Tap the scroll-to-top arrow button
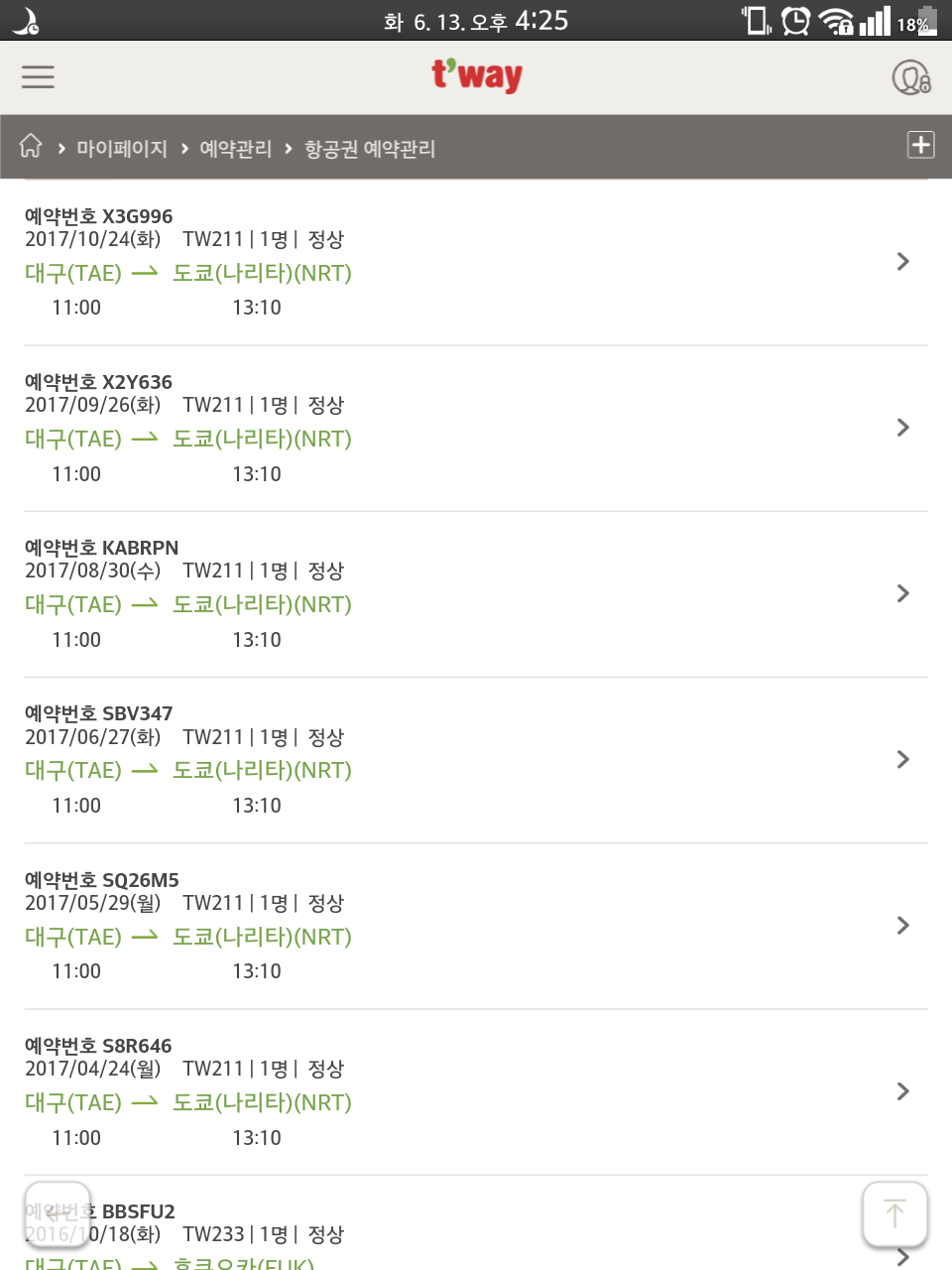 (x=894, y=1212)
